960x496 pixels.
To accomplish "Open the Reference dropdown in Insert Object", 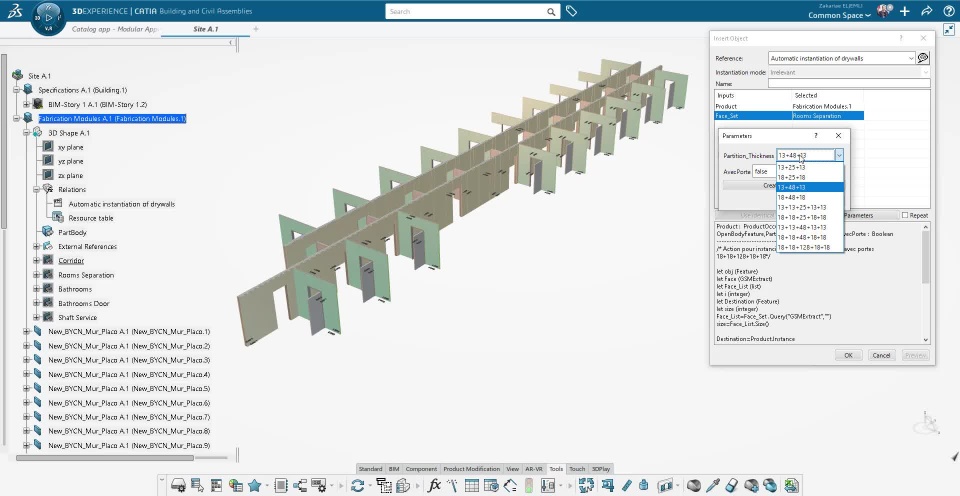I will [x=910, y=59].
